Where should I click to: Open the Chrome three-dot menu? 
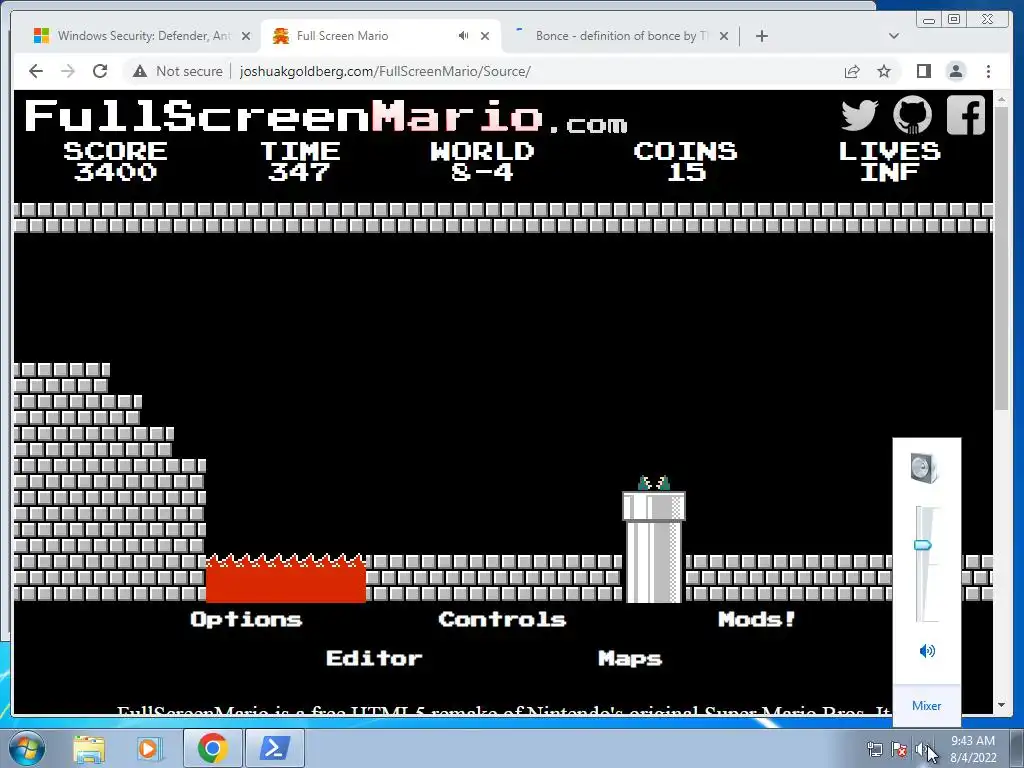coord(988,71)
